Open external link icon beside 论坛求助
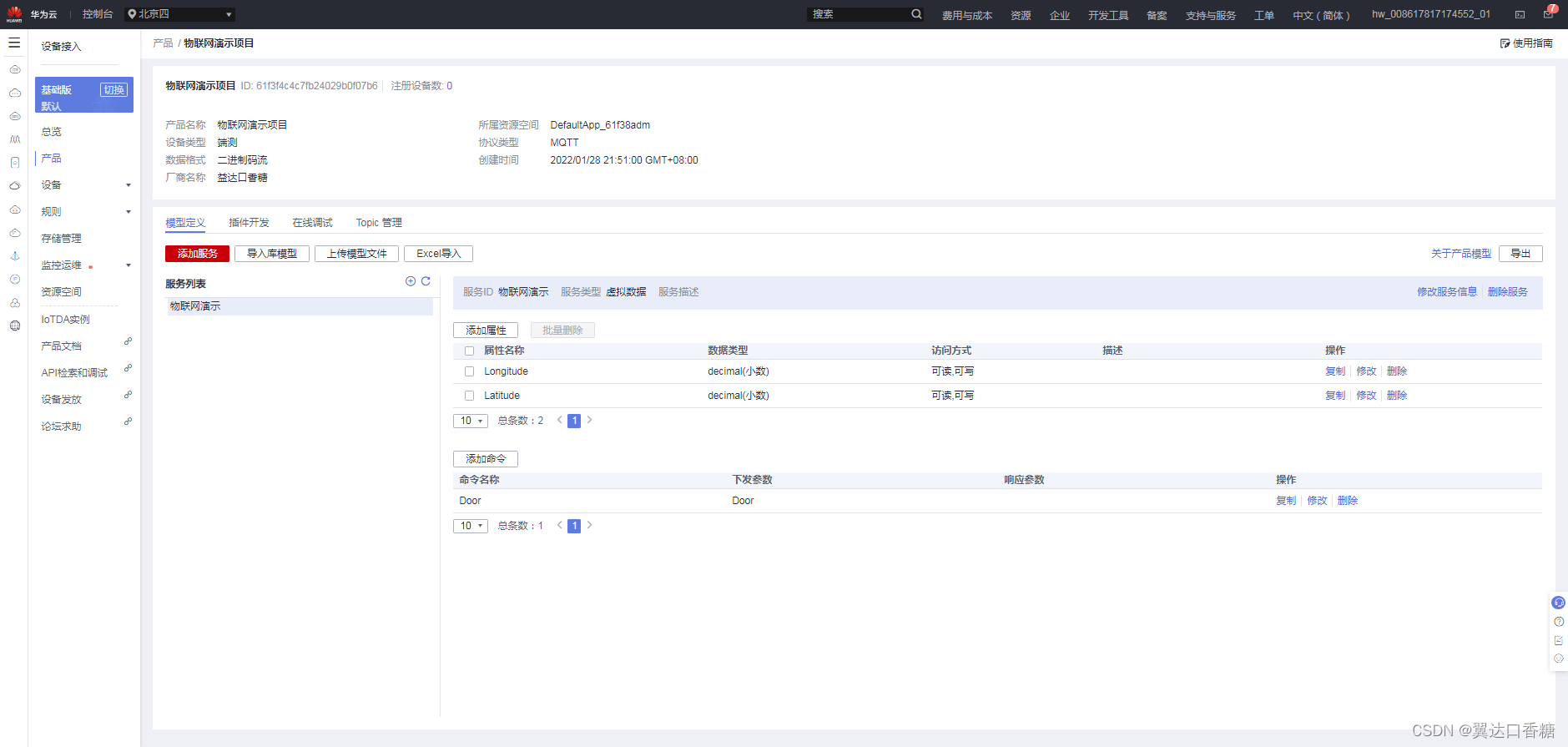The height and width of the screenshot is (747, 1568). pyautogui.click(x=128, y=421)
